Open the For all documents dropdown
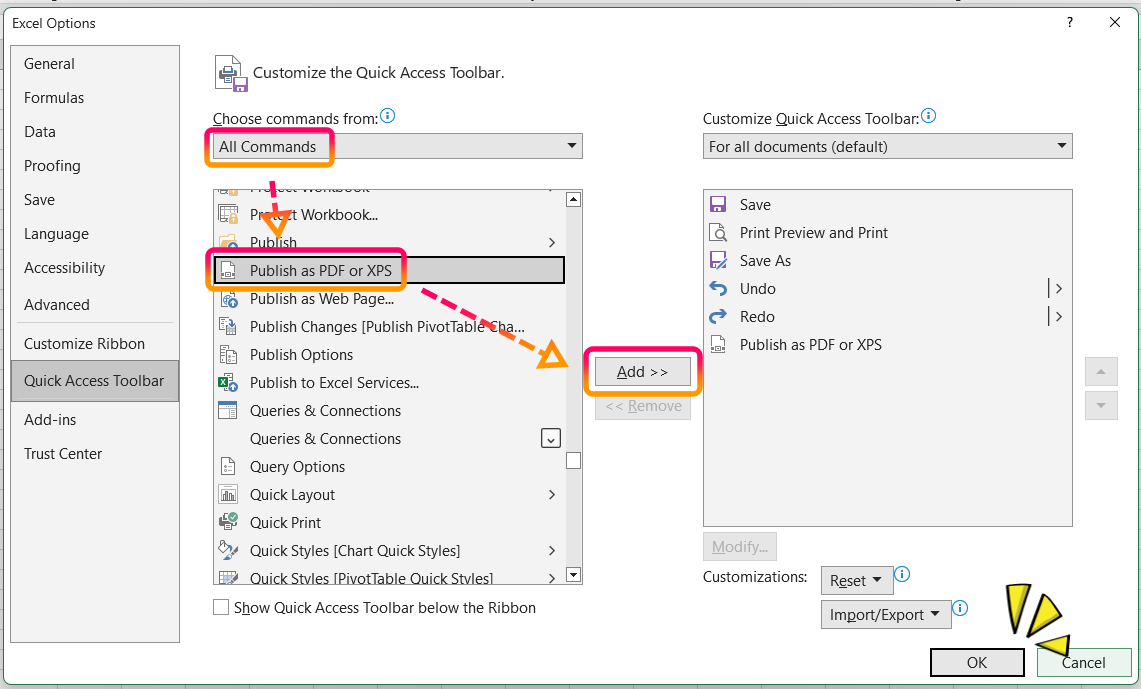The height and width of the screenshot is (689, 1141). pyautogui.click(x=887, y=146)
